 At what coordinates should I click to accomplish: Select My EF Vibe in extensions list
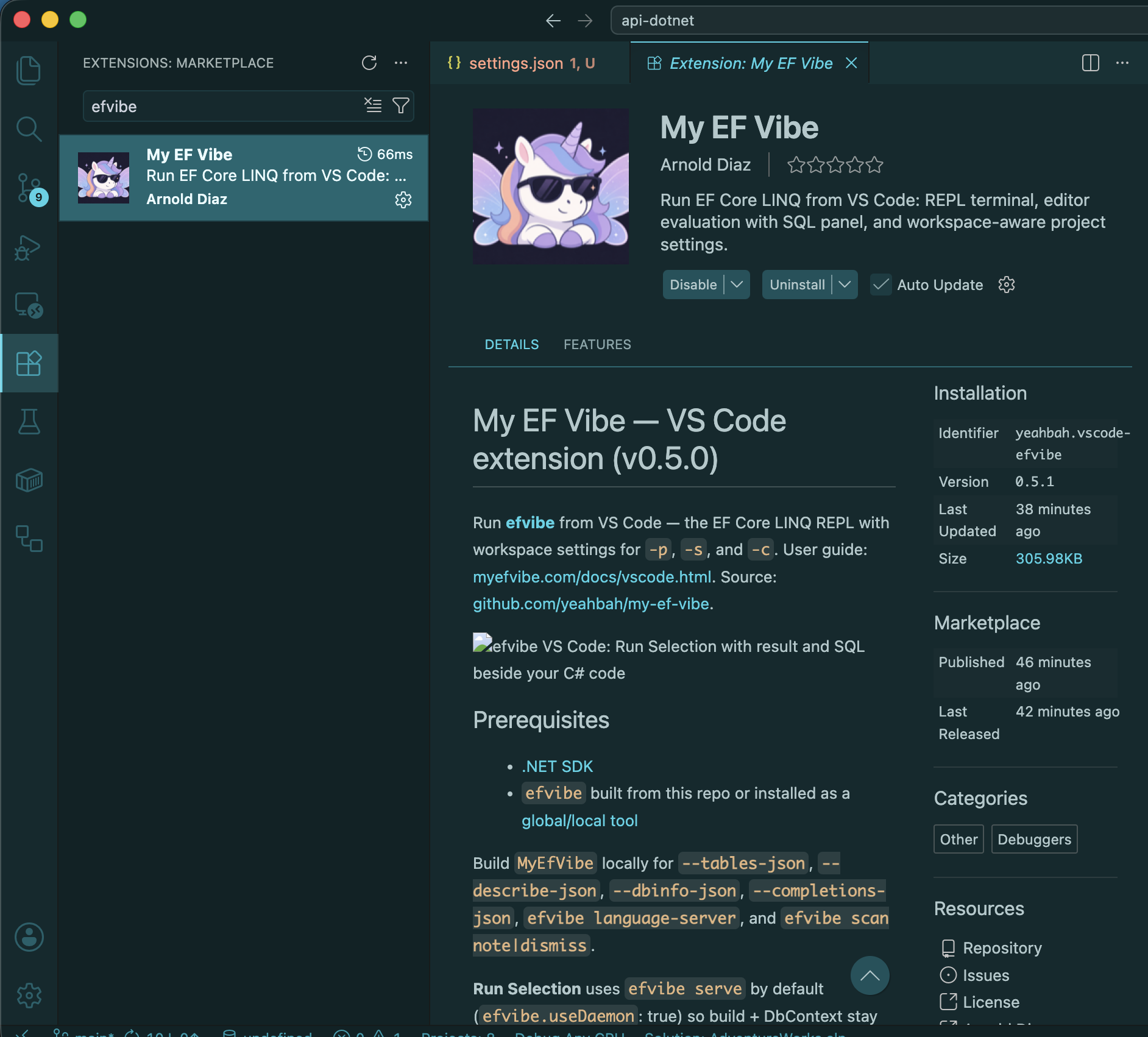click(x=244, y=177)
